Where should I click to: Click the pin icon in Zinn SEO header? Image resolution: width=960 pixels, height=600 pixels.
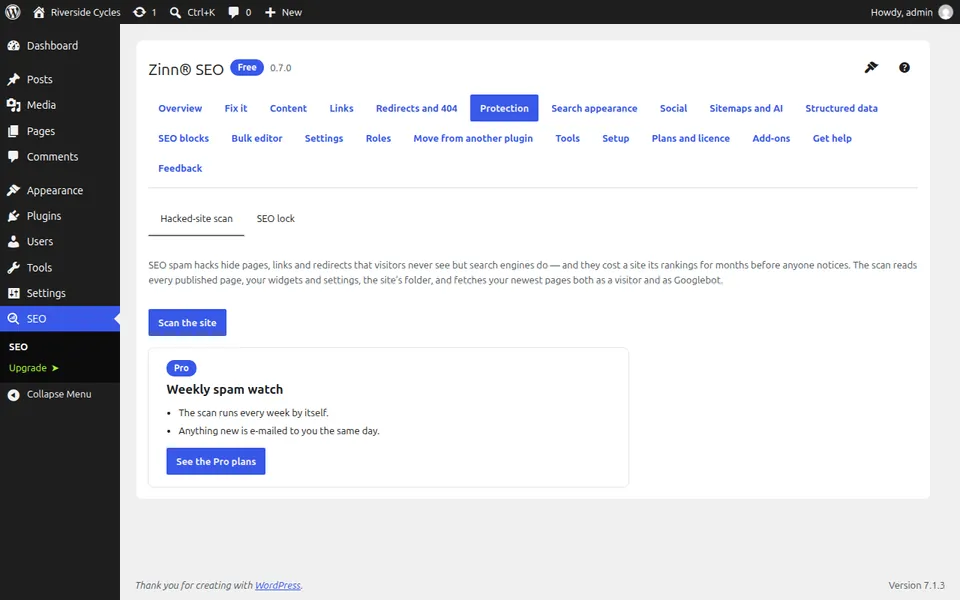[x=871, y=67]
